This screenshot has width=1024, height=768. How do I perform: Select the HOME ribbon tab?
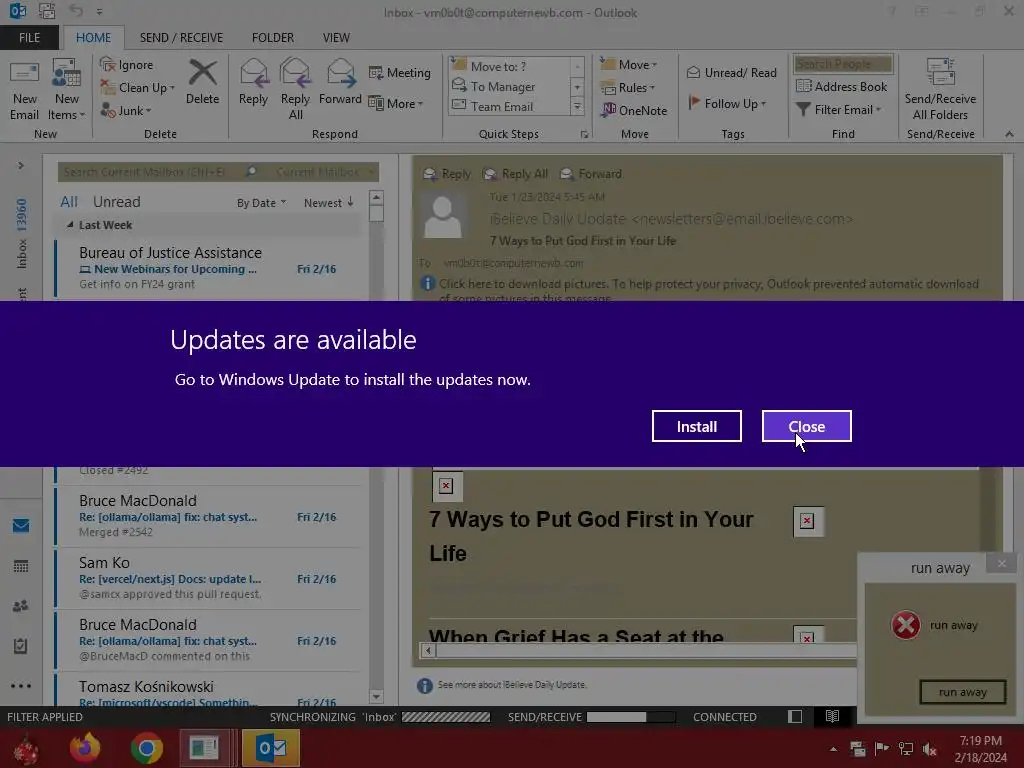point(93,37)
